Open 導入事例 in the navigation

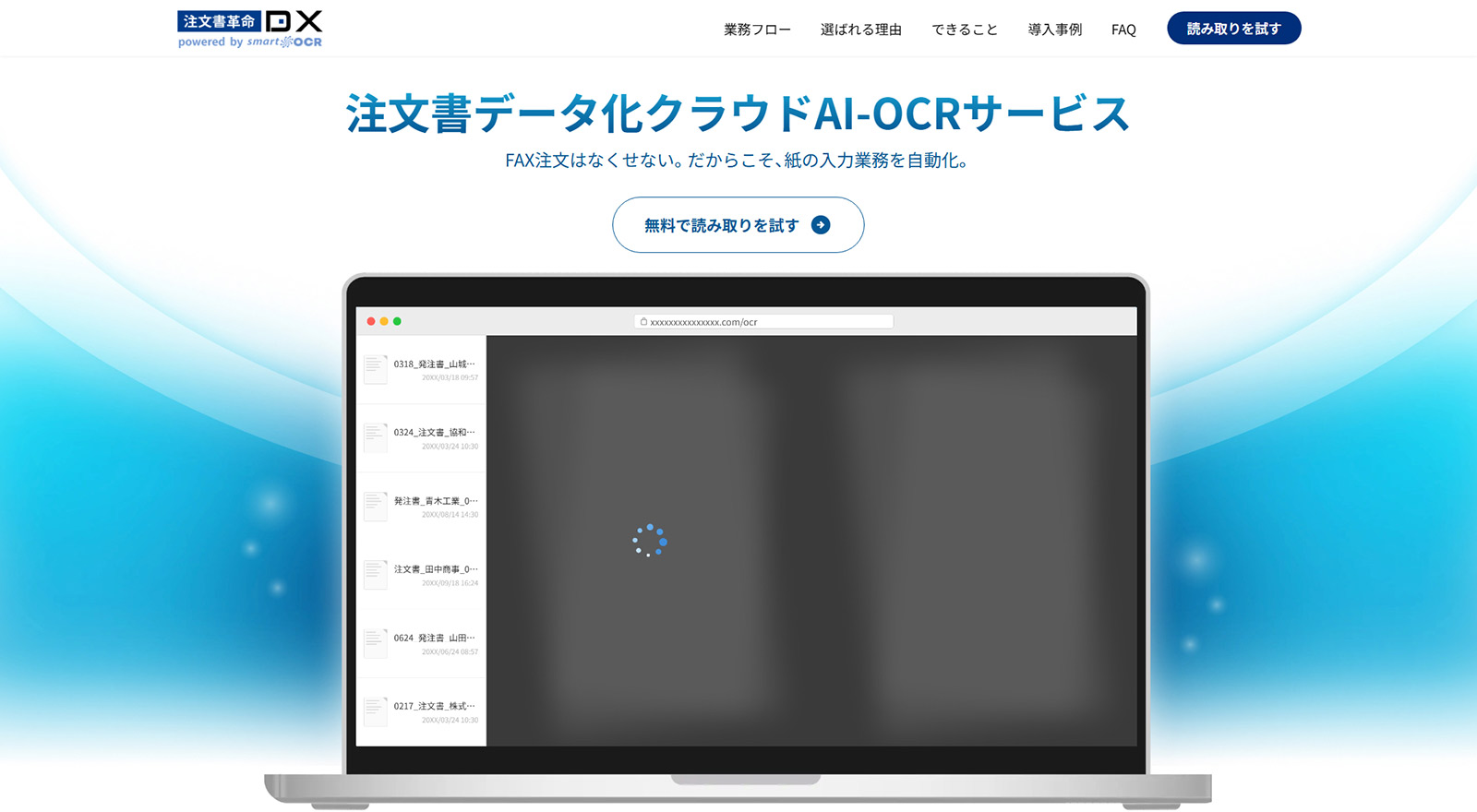coord(1054,30)
